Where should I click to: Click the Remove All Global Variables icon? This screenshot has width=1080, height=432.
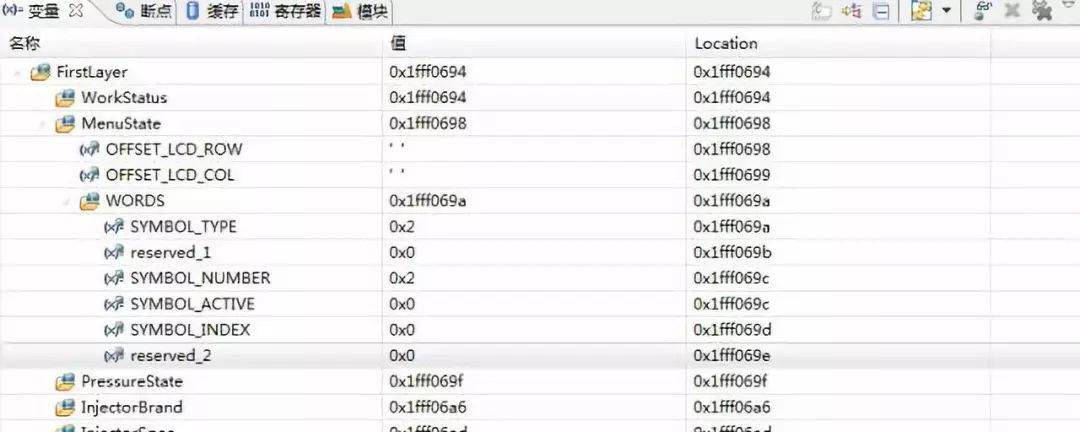coord(1042,10)
